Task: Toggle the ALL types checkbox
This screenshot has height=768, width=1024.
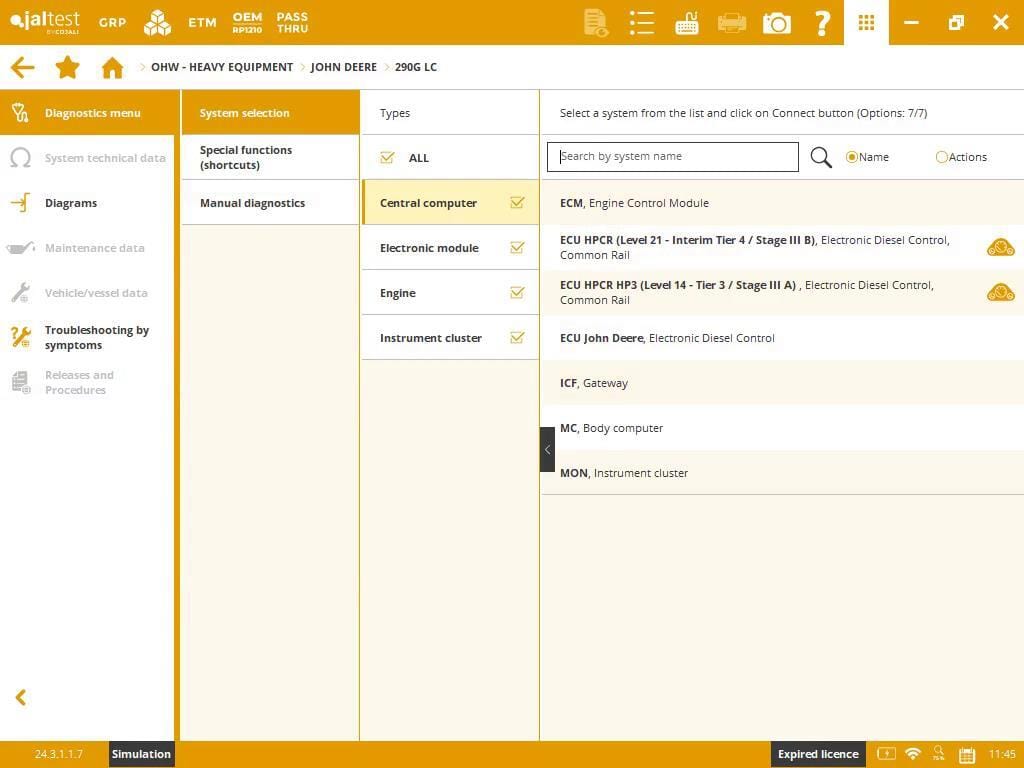Action: pos(388,157)
